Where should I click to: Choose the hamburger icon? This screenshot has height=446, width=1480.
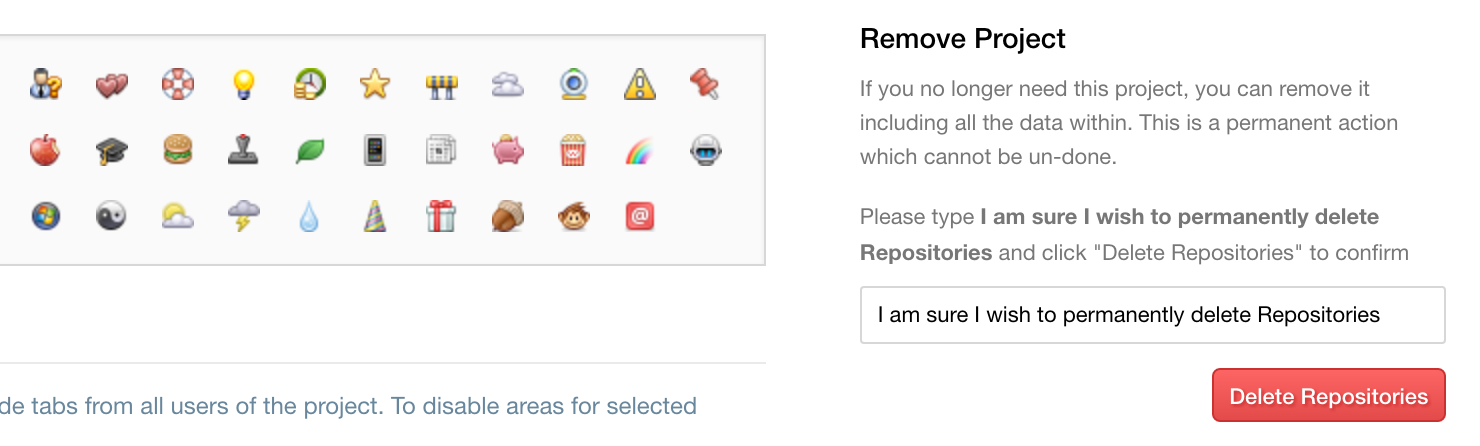click(x=177, y=150)
